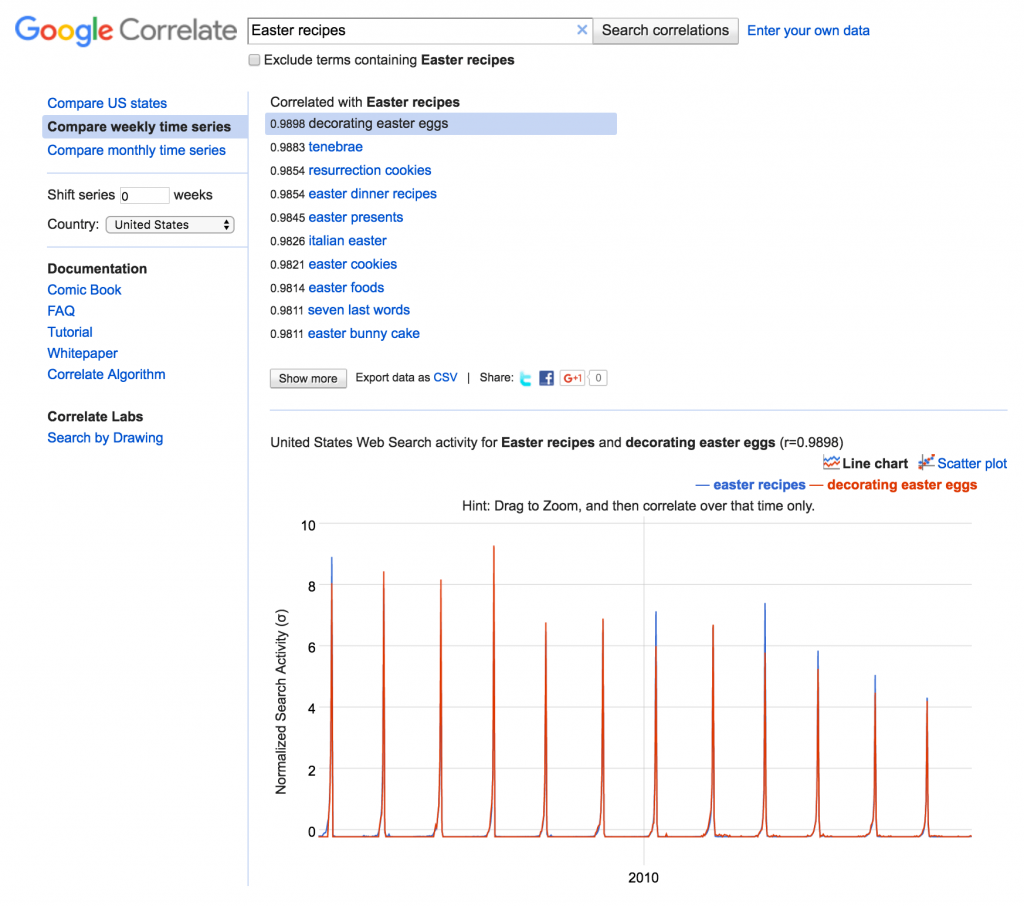View the Correlate Algorithm documentation
The height and width of the screenshot is (906, 1024).
coord(106,374)
